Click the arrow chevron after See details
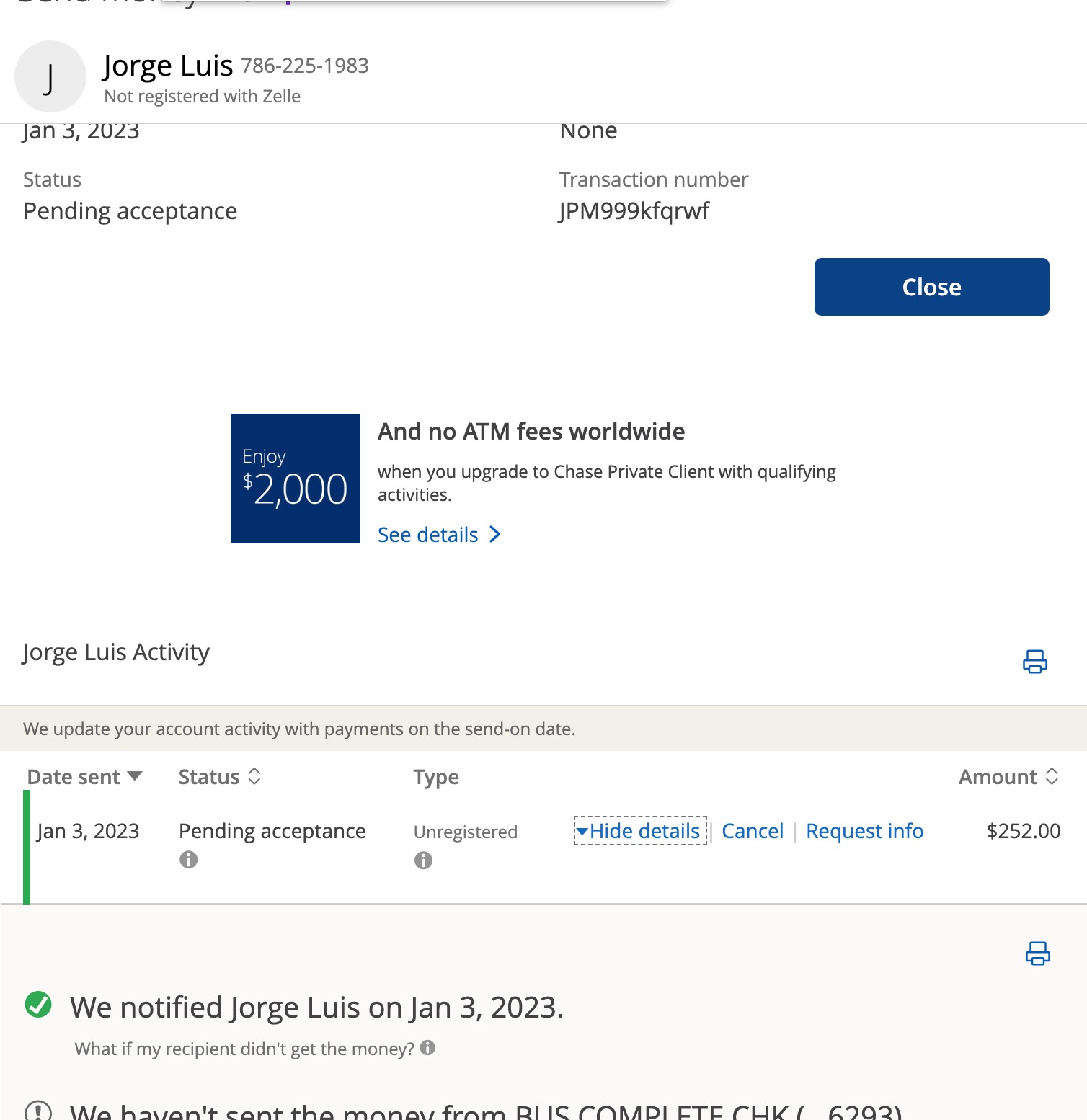 tap(494, 534)
